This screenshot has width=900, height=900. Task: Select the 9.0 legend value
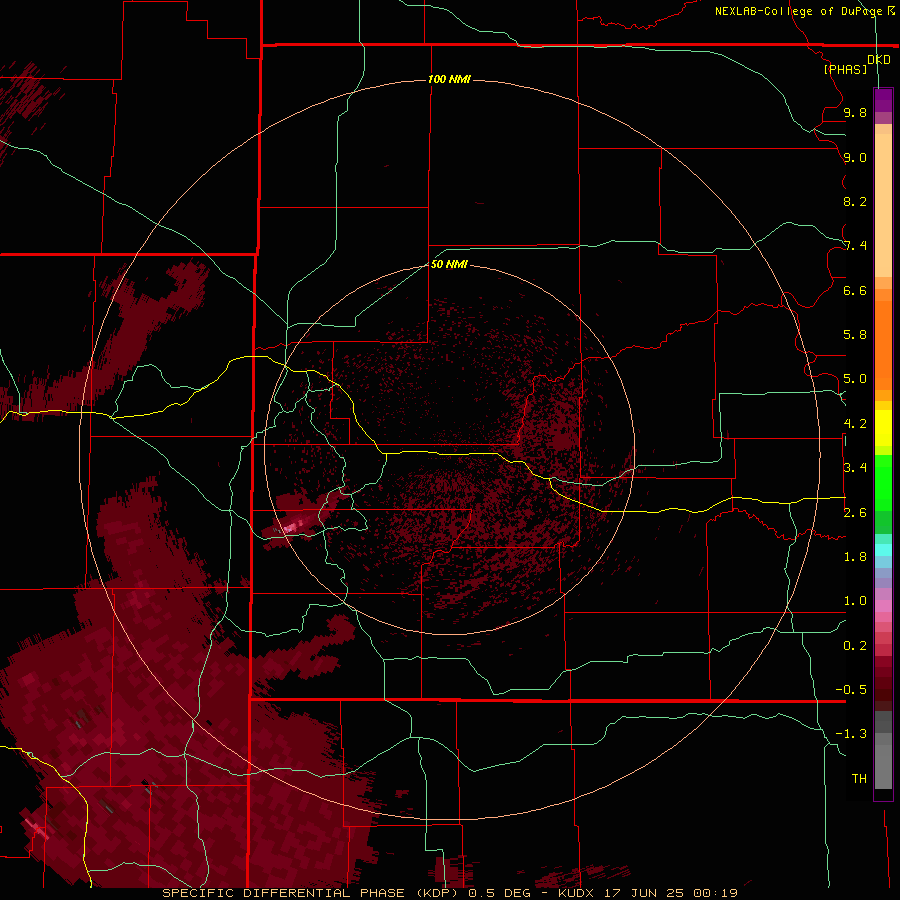(855, 157)
